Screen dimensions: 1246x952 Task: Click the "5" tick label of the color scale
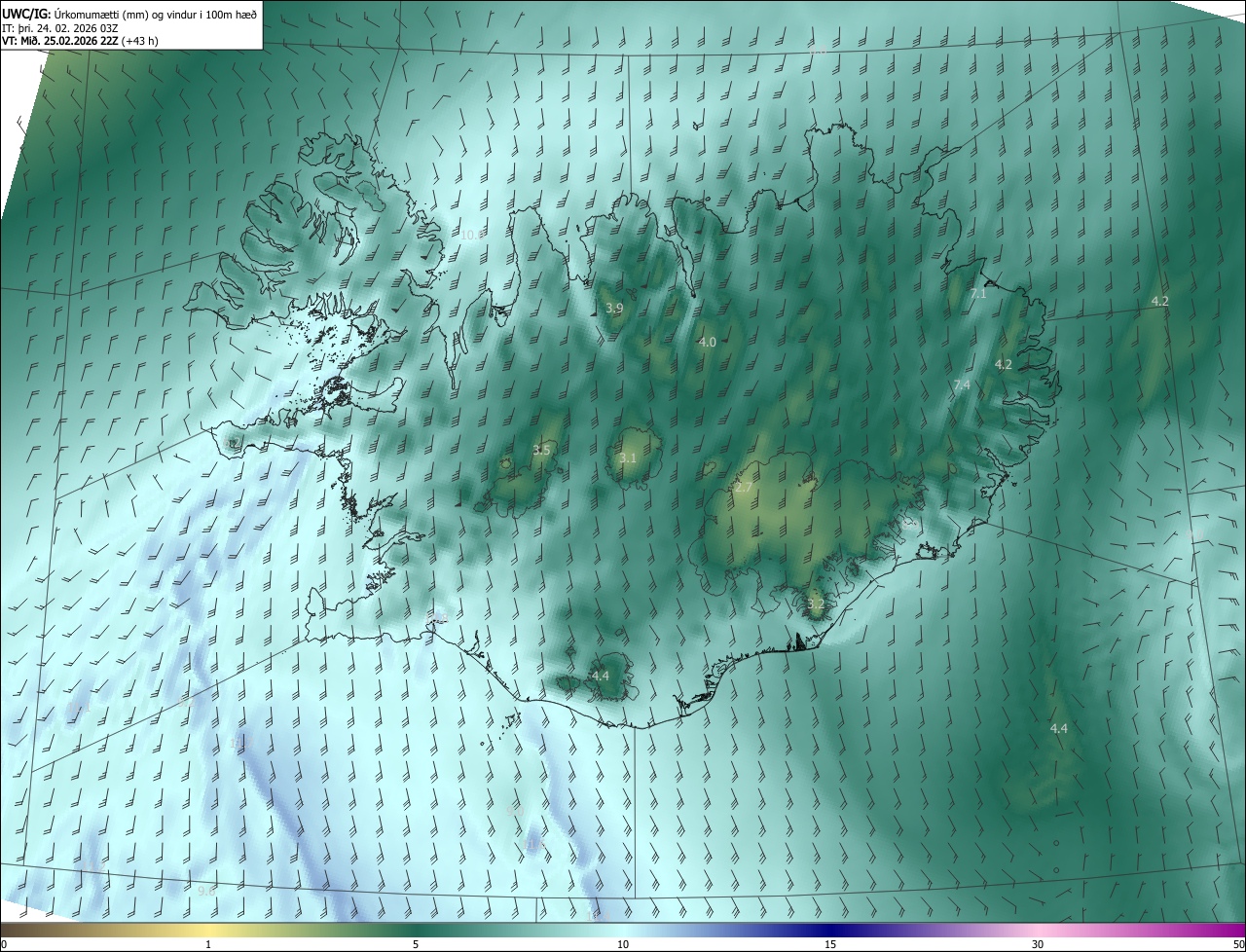(416, 944)
